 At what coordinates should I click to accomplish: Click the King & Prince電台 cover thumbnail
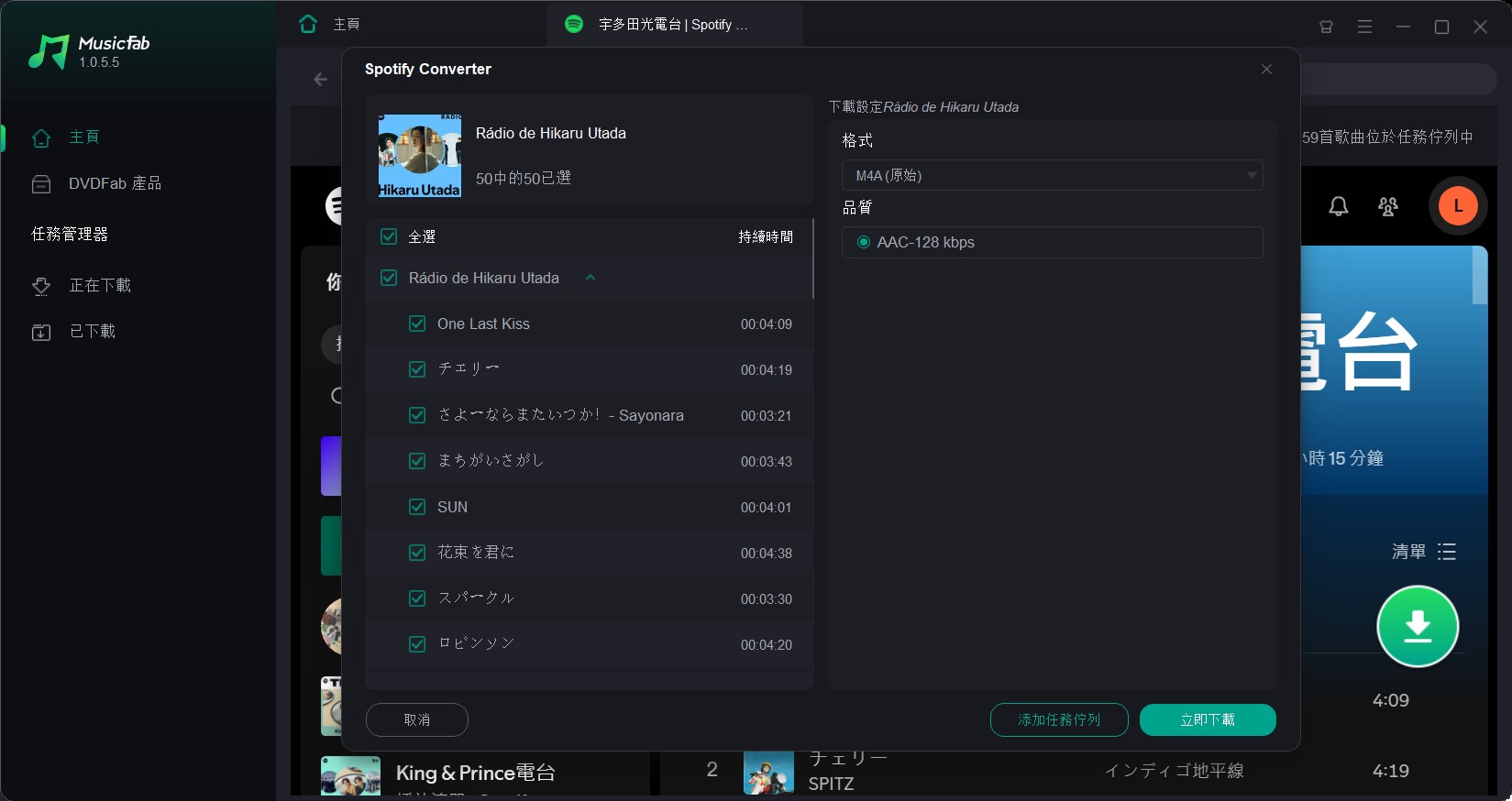click(x=350, y=775)
